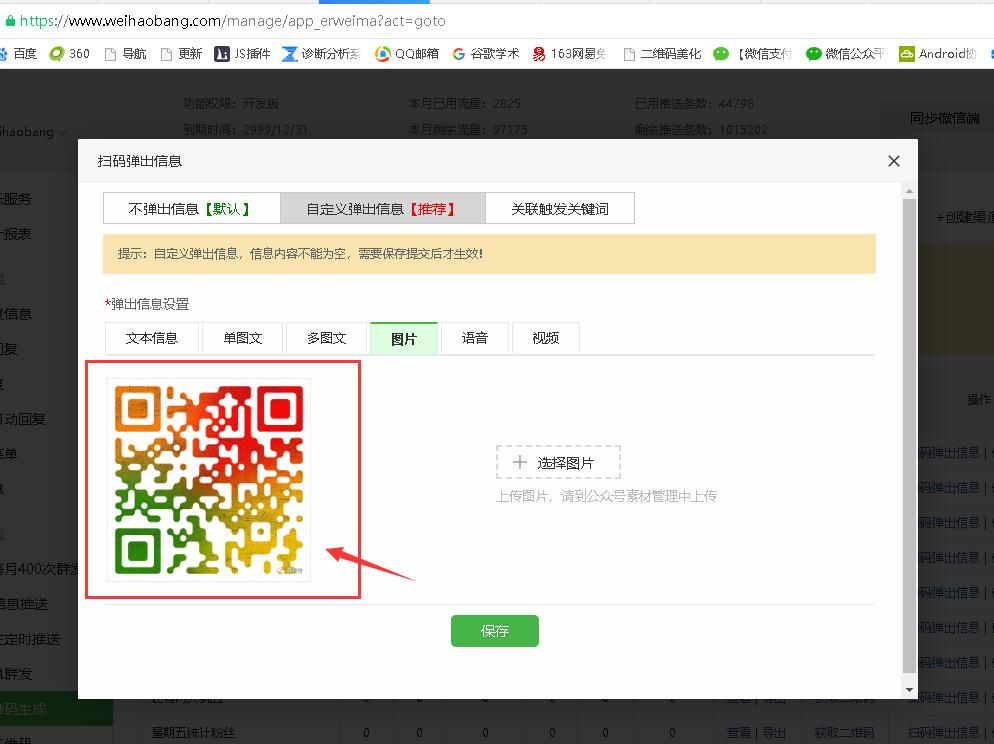Screen dimensions: 994x744
Task: Click the yellow tip text about 自定义弹出信息
Action: [x=300, y=254]
